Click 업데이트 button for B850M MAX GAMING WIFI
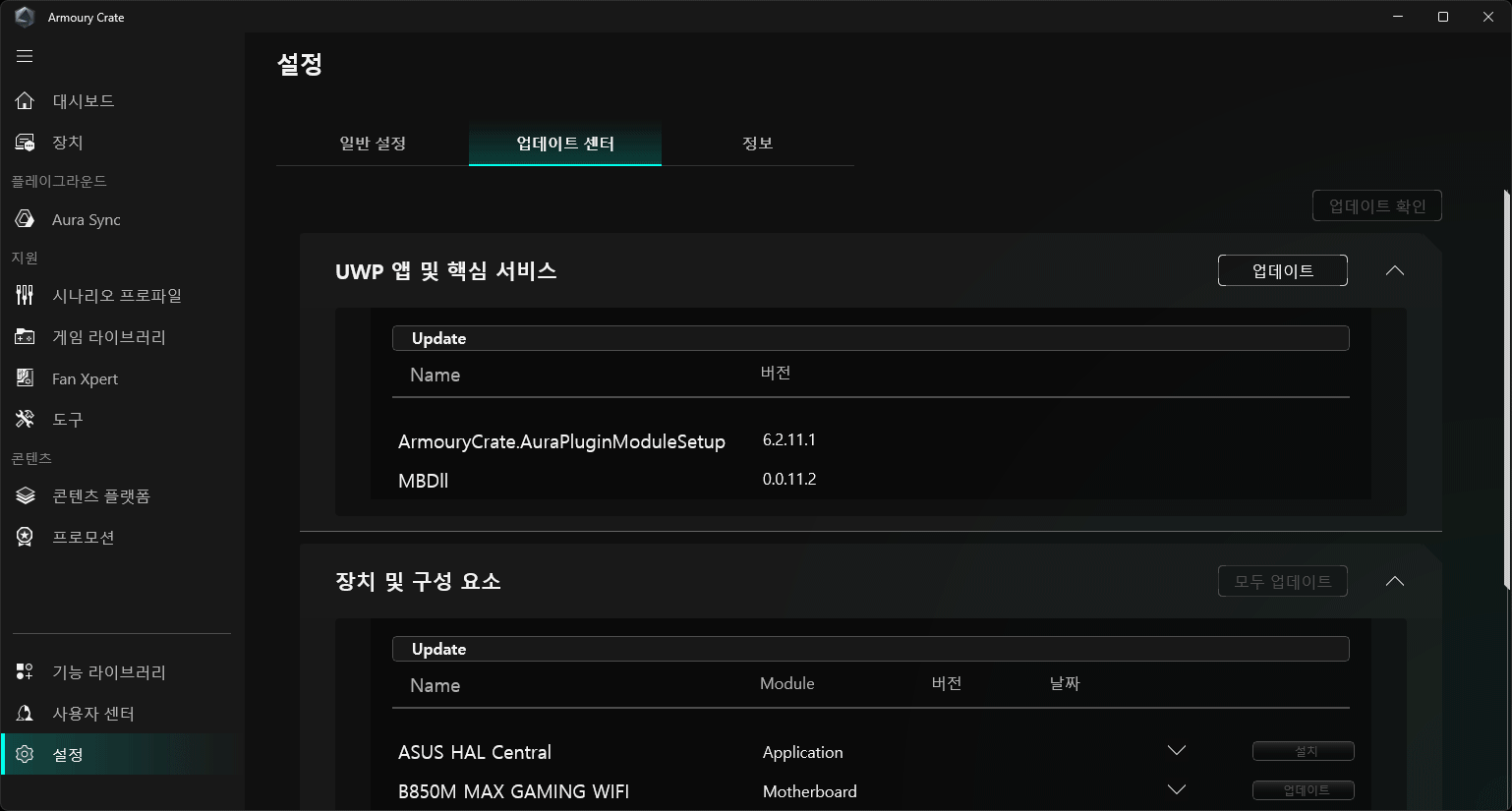The height and width of the screenshot is (811, 1512). click(x=1303, y=790)
